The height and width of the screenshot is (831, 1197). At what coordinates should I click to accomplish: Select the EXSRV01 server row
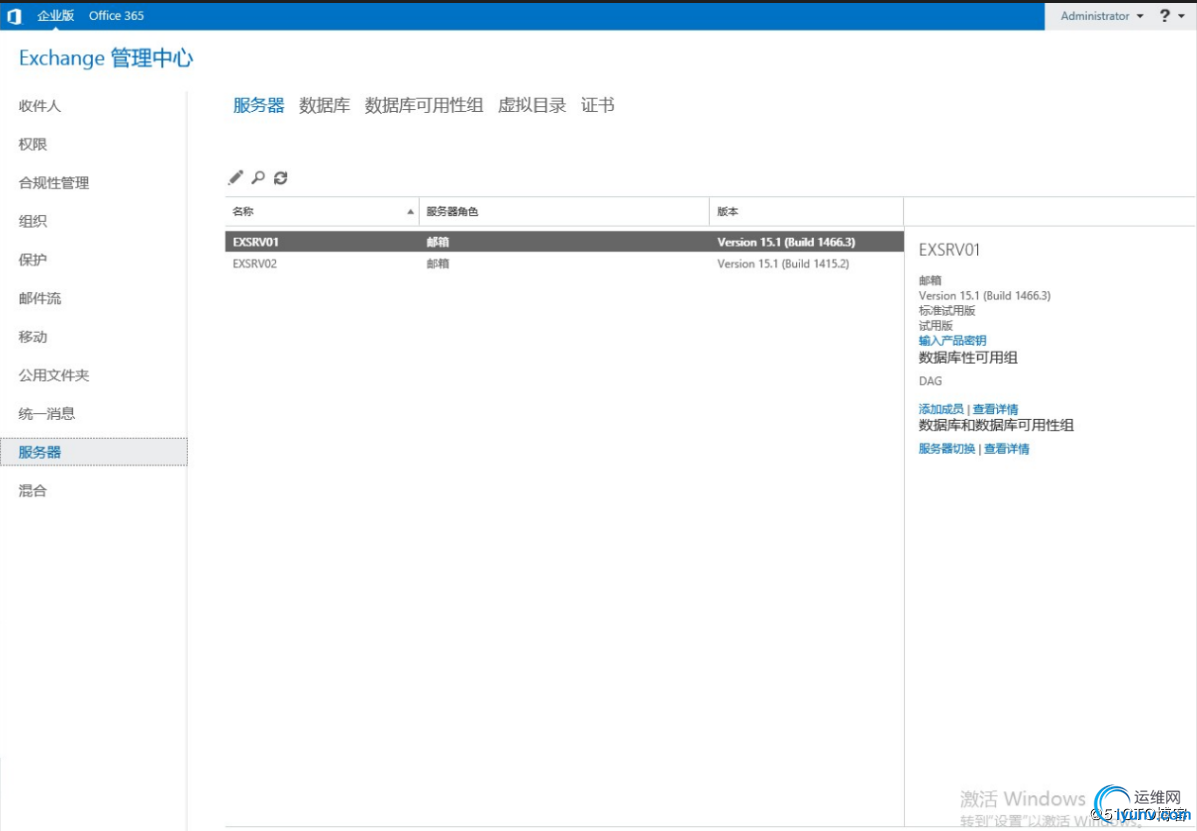pyautogui.click(x=564, y=242)
